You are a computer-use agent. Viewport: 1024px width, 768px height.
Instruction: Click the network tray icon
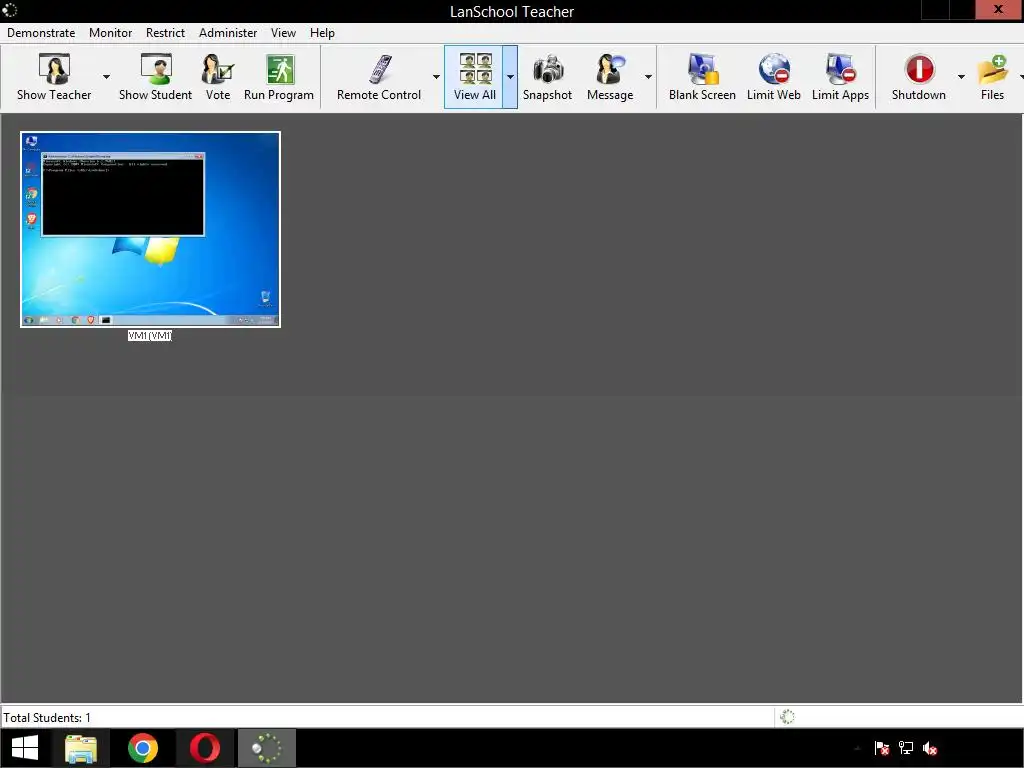click(x=906, y=748)
